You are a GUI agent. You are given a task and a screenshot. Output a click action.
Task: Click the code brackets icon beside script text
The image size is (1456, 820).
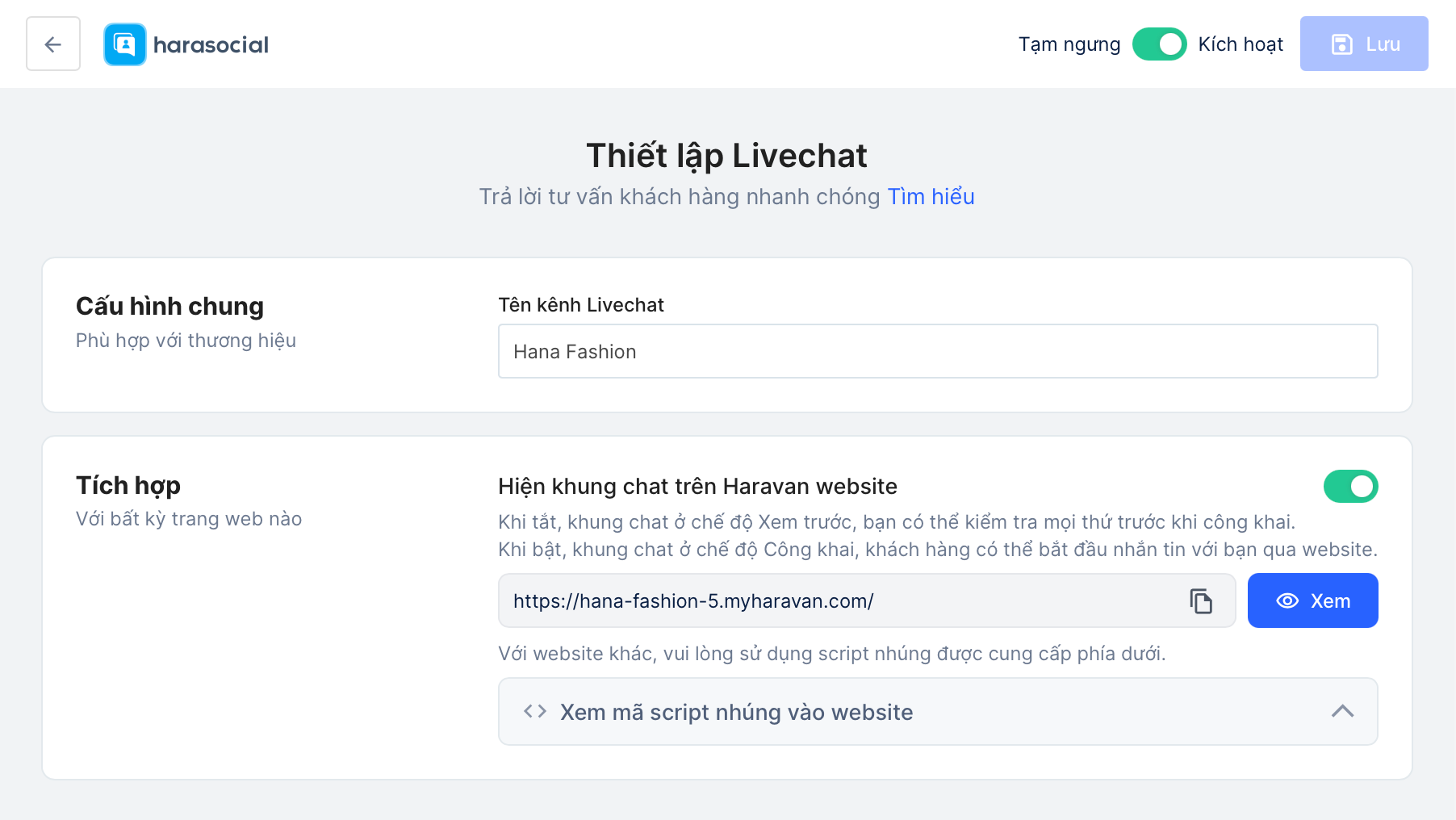coord(535,711)
